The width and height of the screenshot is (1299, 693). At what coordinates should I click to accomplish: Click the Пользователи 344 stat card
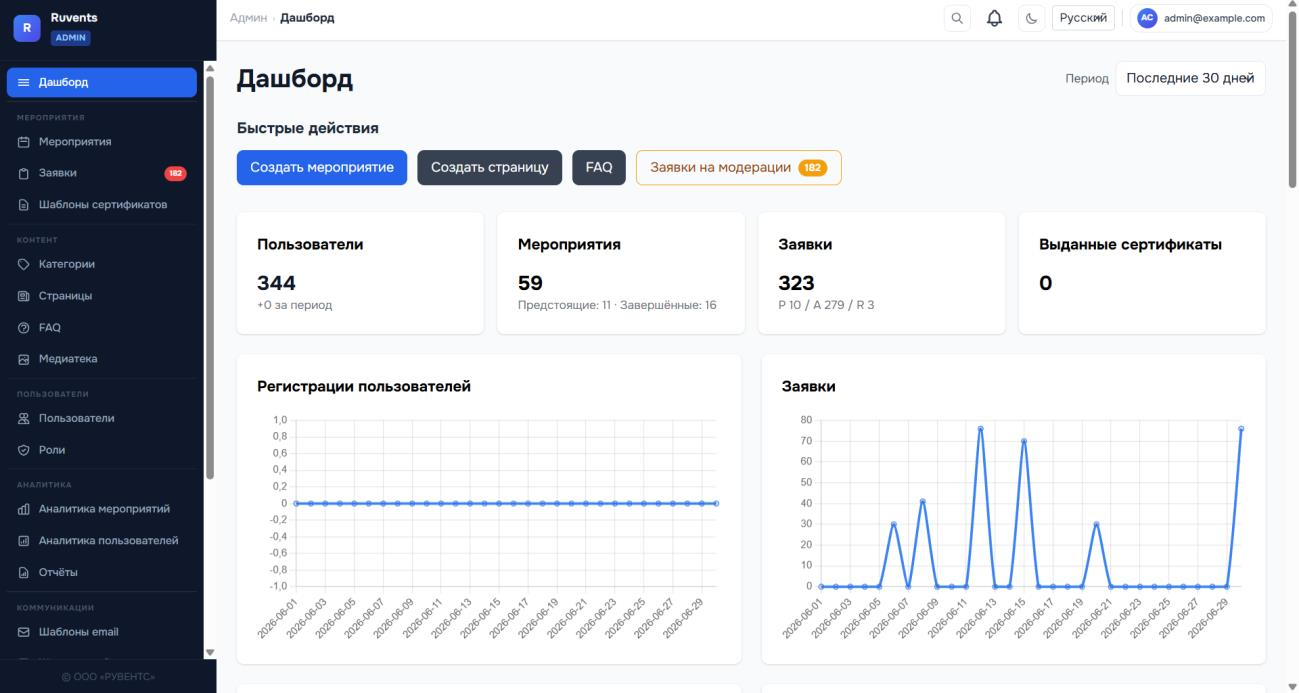pyautogui.click(x=360, y=272)
